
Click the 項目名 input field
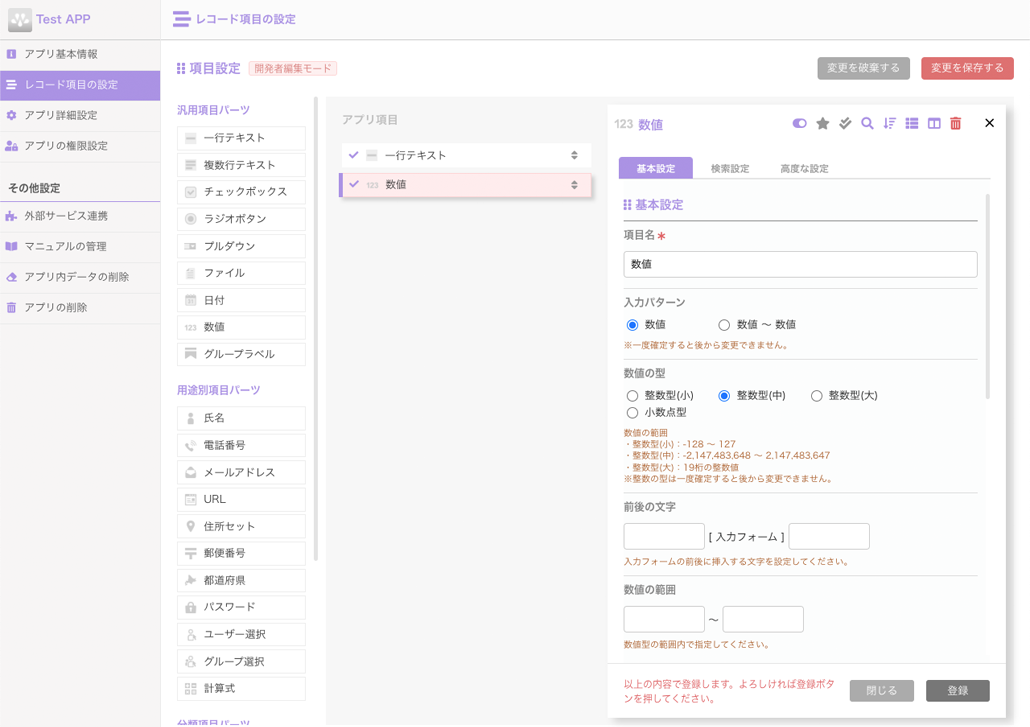click(800, 264)
